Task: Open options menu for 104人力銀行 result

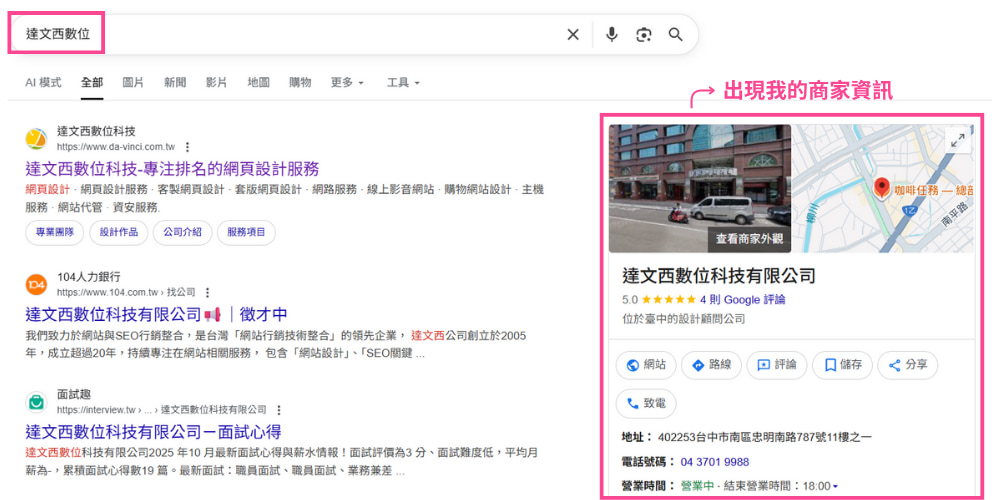Action: (x=208, y=292)
